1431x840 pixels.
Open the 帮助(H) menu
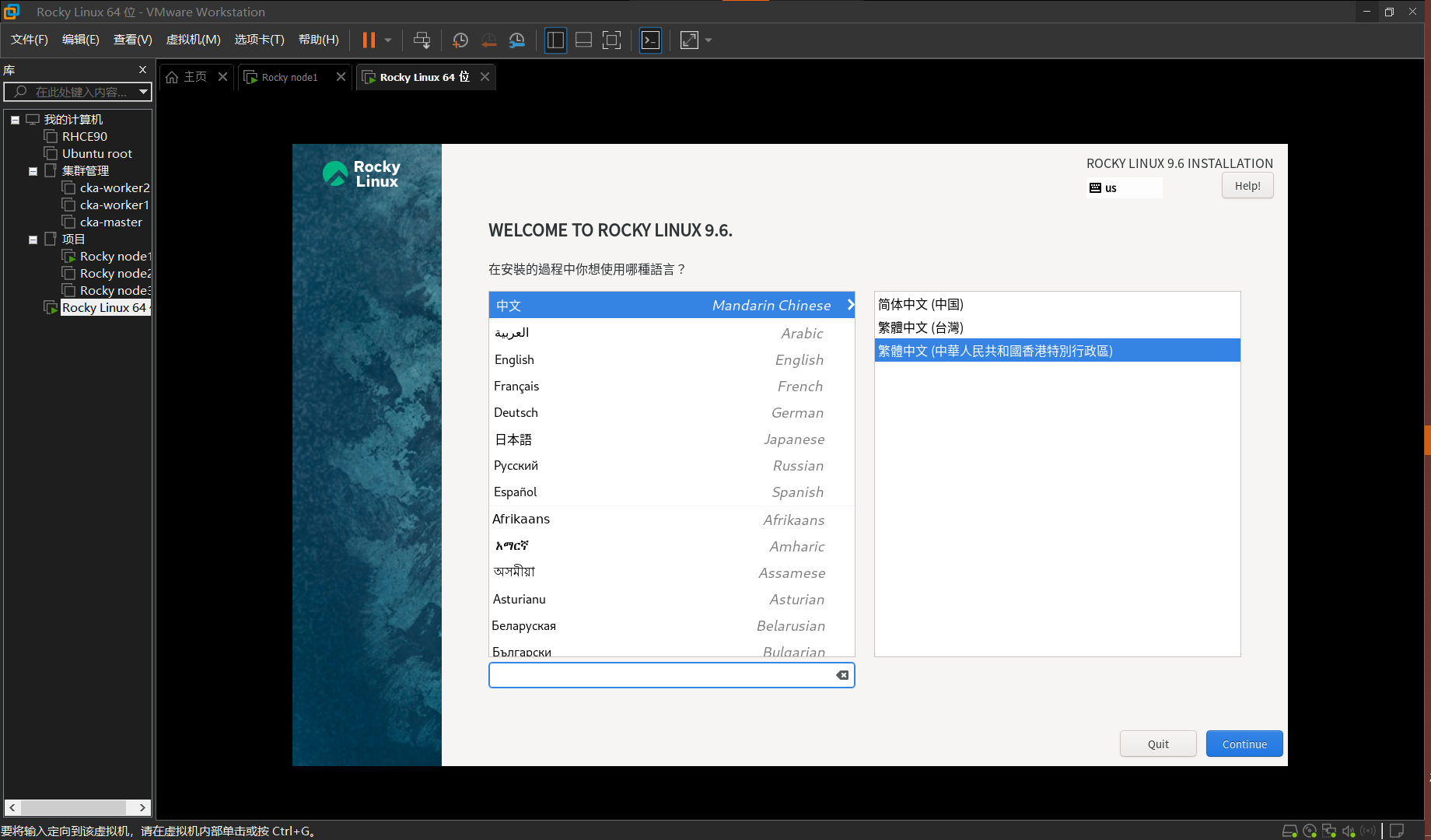point(319,40)
